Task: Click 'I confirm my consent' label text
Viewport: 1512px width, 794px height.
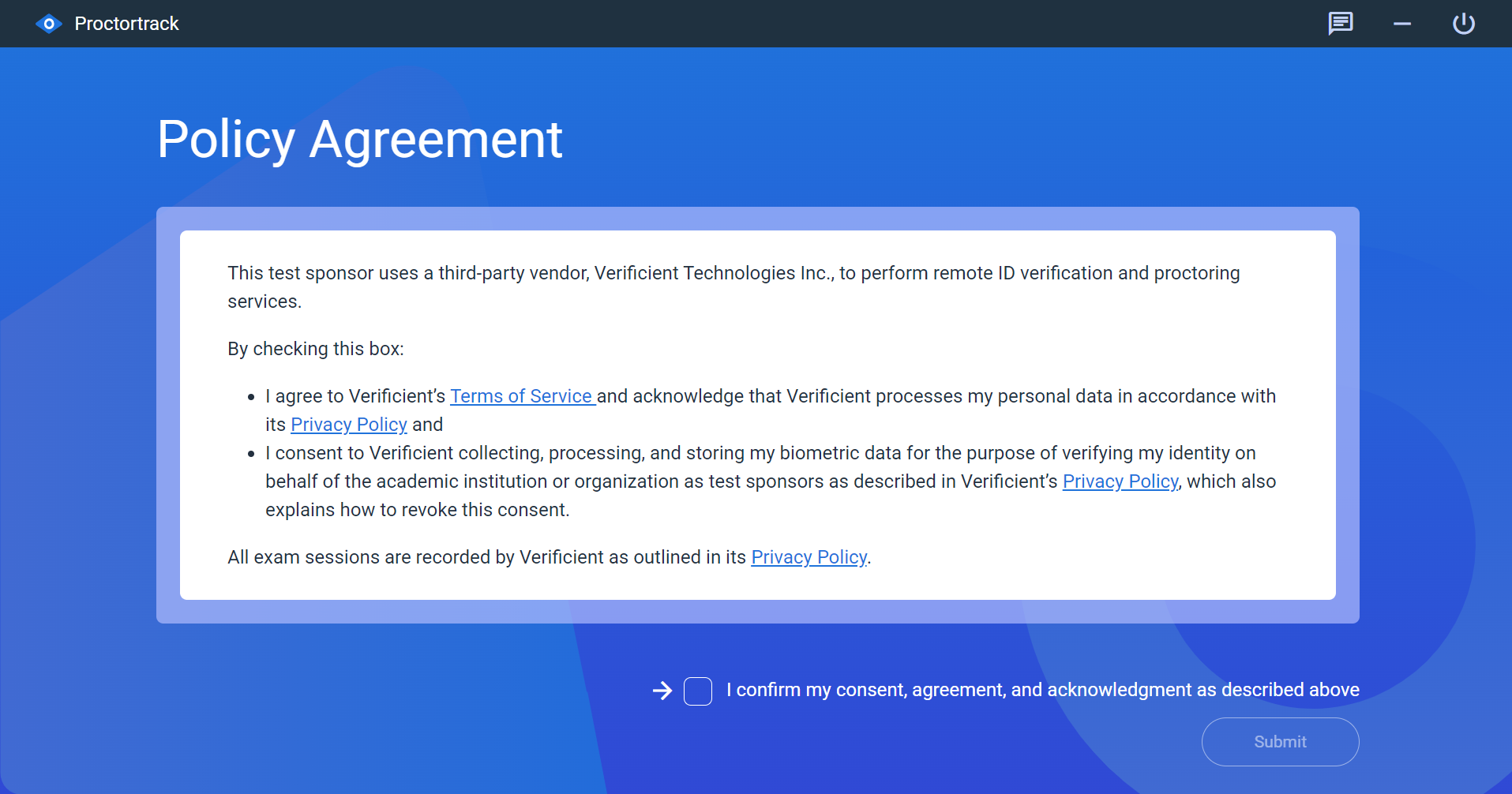Action: (1043, 690)
